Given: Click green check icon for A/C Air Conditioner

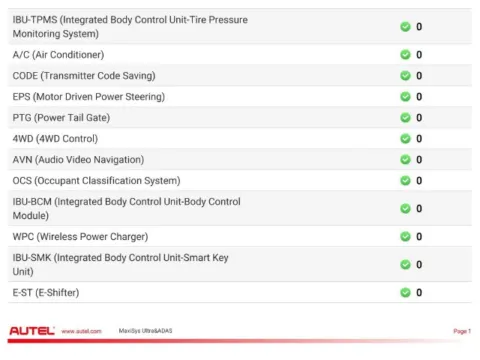Looking at the screenshot, I should point(405,55).
